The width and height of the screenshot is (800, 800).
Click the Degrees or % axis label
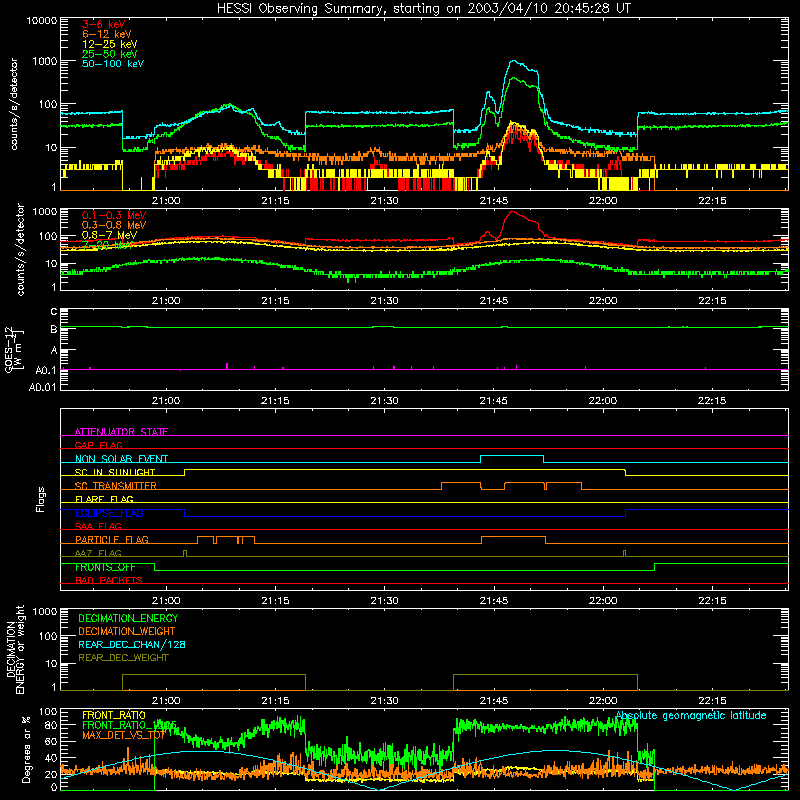pos(26,749)
